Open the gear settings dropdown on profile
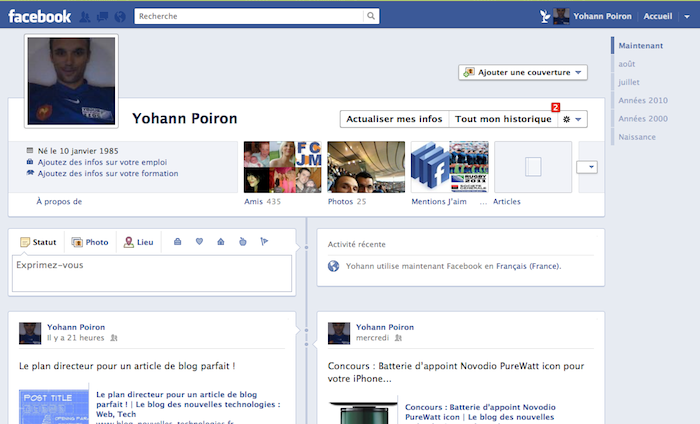Viewport: 700px width, 424px height. 573,119
